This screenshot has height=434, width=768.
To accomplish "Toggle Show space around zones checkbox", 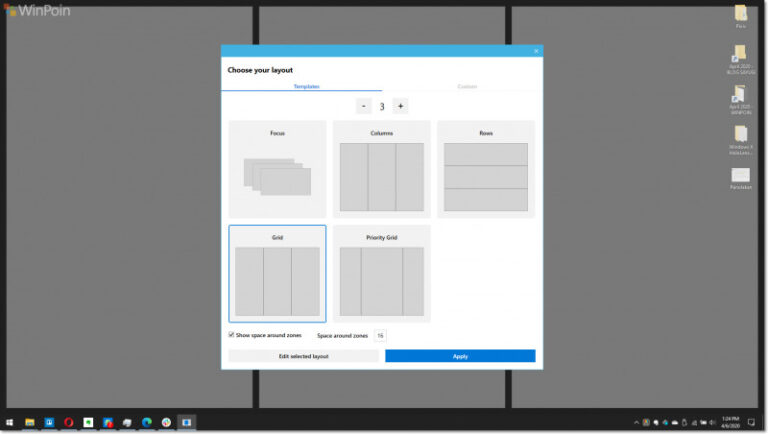I will pos(231,335).
